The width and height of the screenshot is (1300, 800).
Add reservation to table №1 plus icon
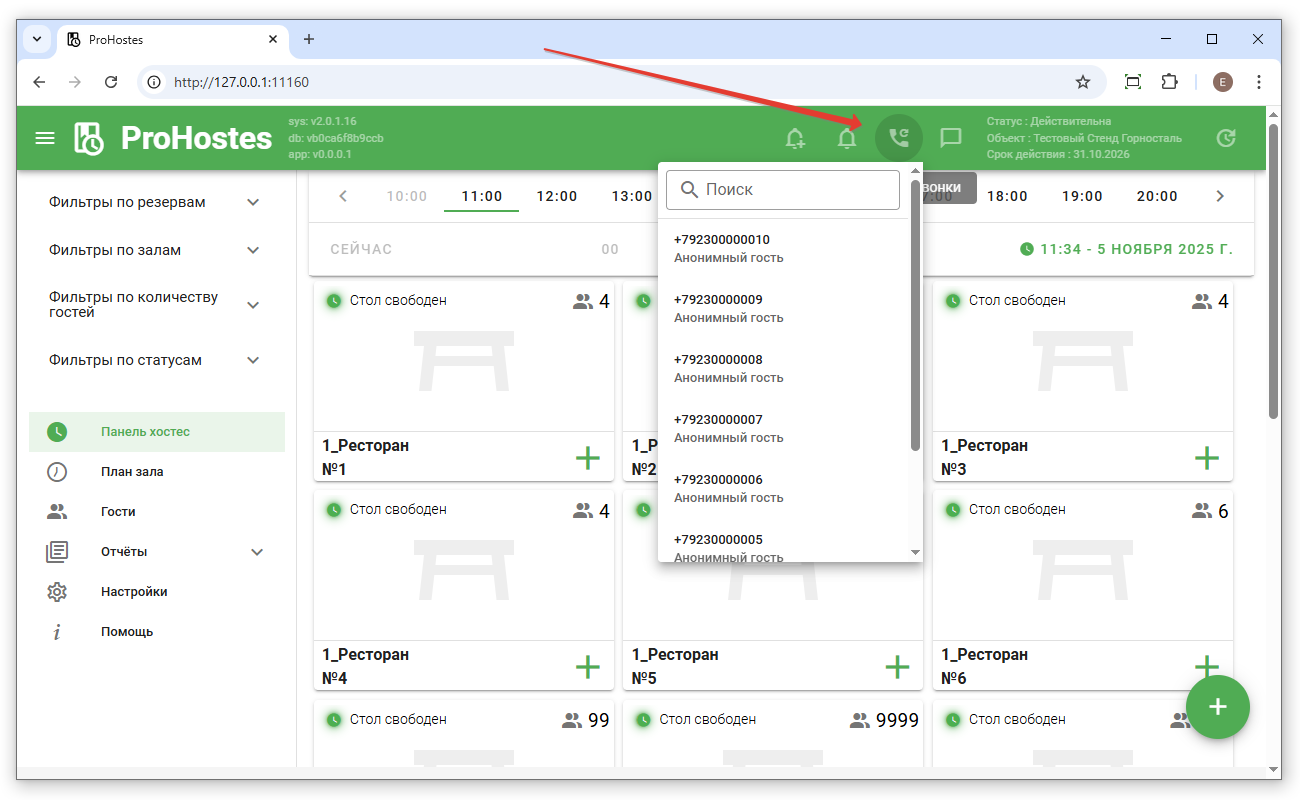tap(588, 458)
